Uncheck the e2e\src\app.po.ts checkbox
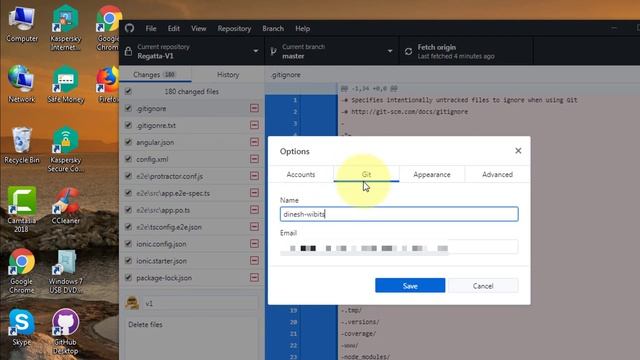The height and width of the screenshot is (360, 640). tap(128, 210)
